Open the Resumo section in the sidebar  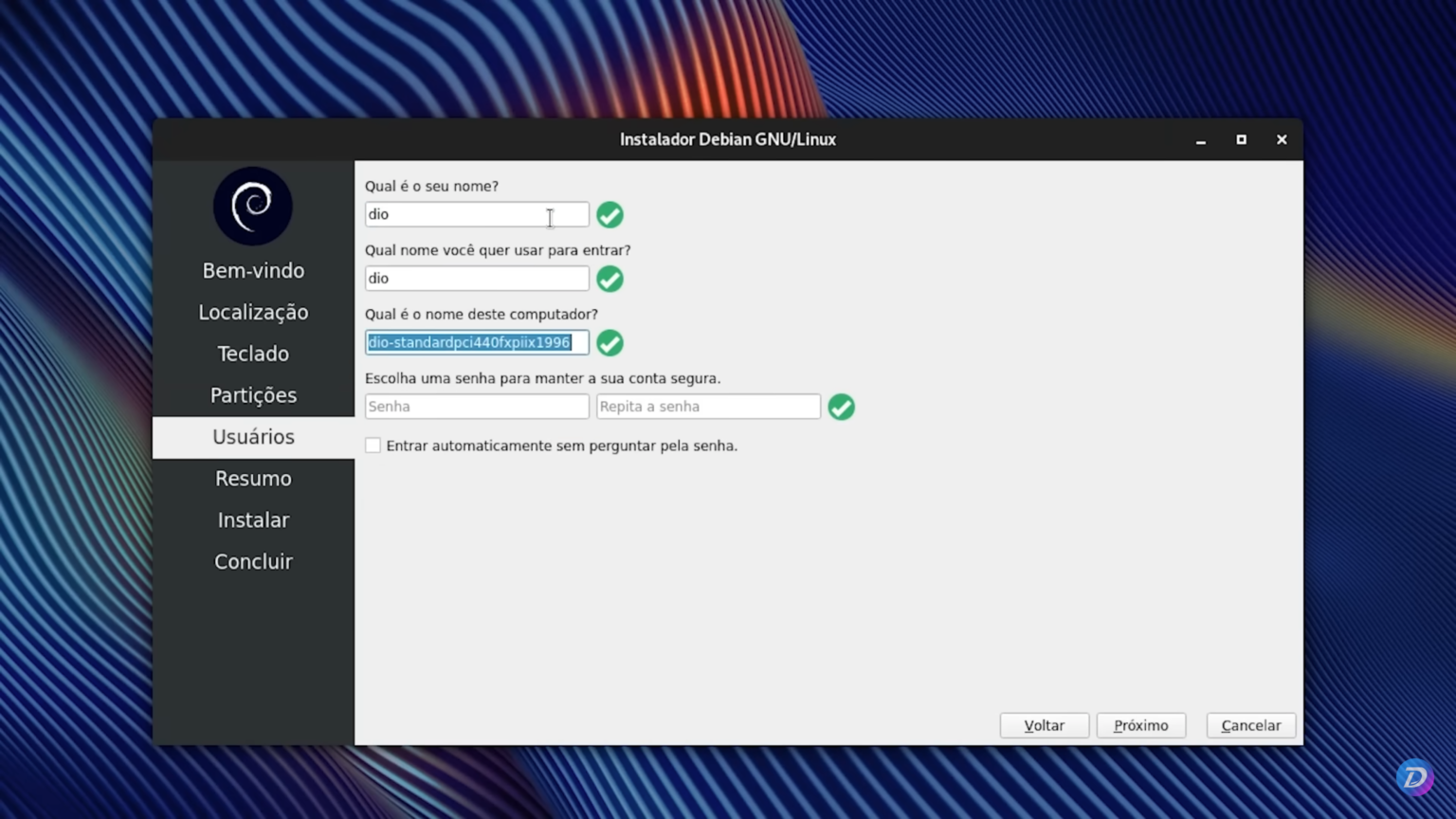pos(252,478)
